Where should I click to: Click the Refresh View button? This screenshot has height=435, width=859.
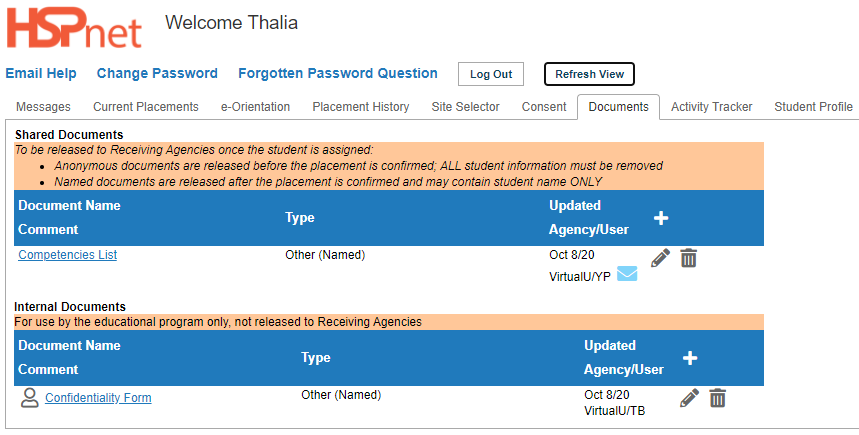click(x=589, y=75)
